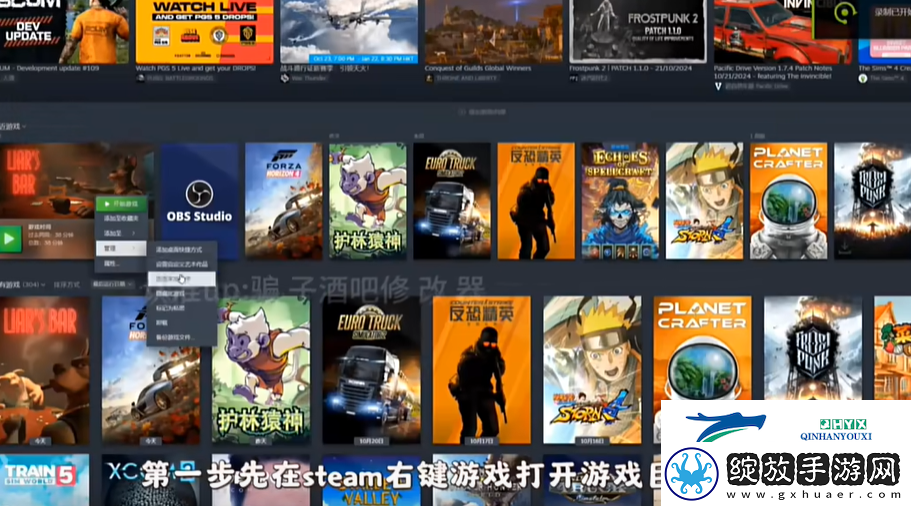The width and height of the screenshot is (911, 506).
Task: Expand the 添加至 submenu
Action: 121,233
